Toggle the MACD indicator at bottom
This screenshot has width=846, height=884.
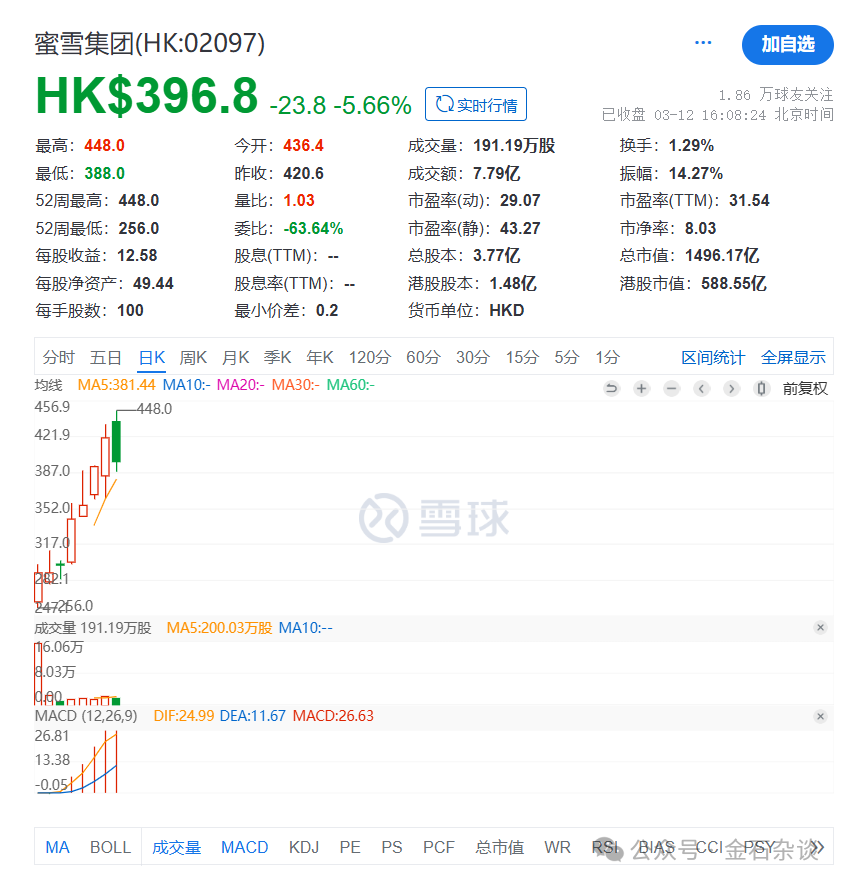point(245,847)
